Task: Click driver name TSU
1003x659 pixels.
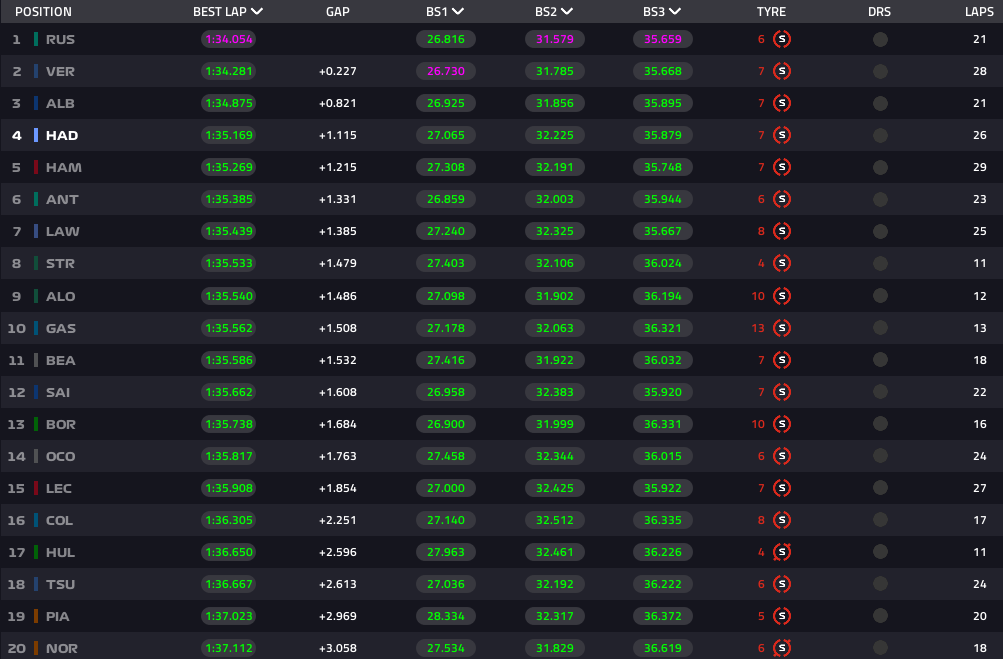Action: pyautogui.click(x=60, y=584)
